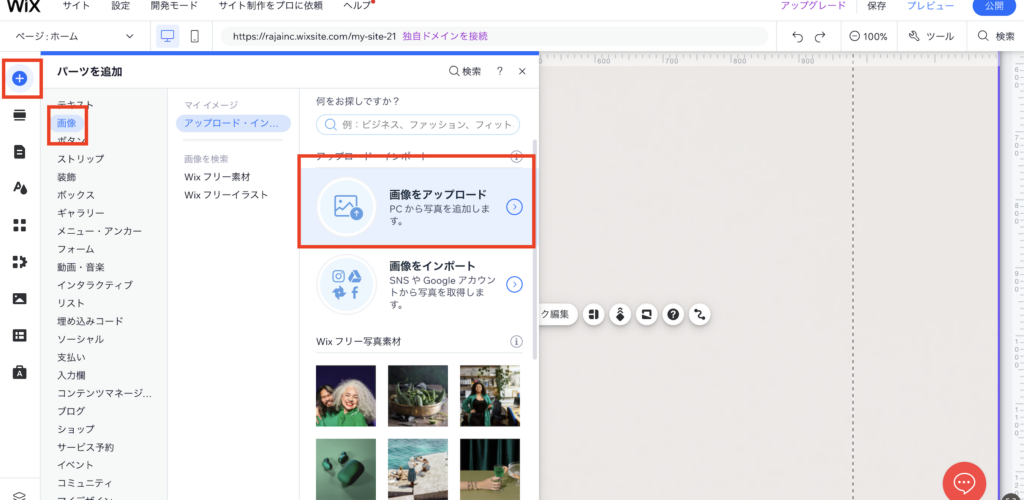The image size is (1024, 500).
Task: Open the site design droplet icon
Action: [x=20, y=189]
